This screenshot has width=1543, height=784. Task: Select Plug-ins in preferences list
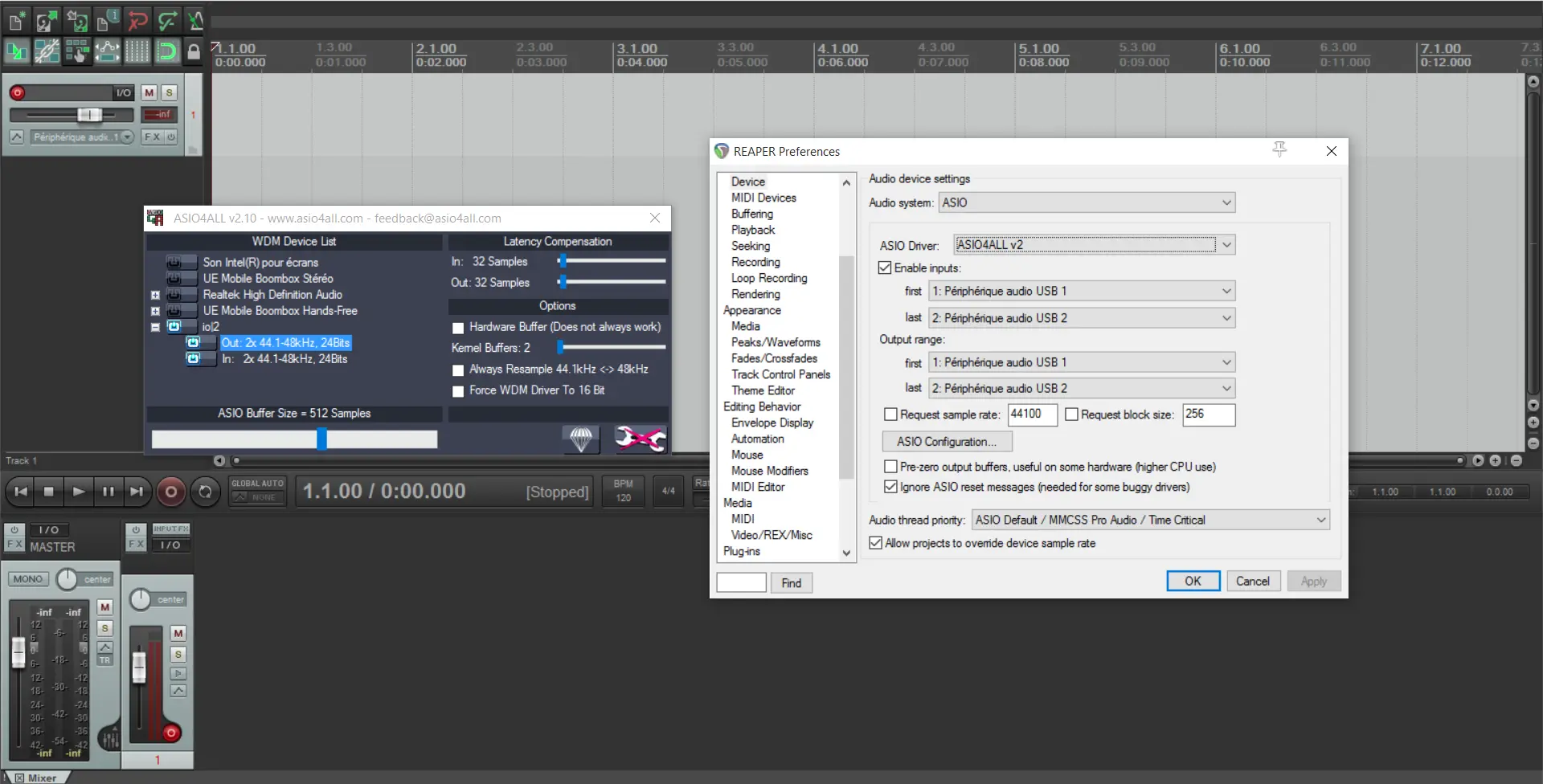(742, 551)
